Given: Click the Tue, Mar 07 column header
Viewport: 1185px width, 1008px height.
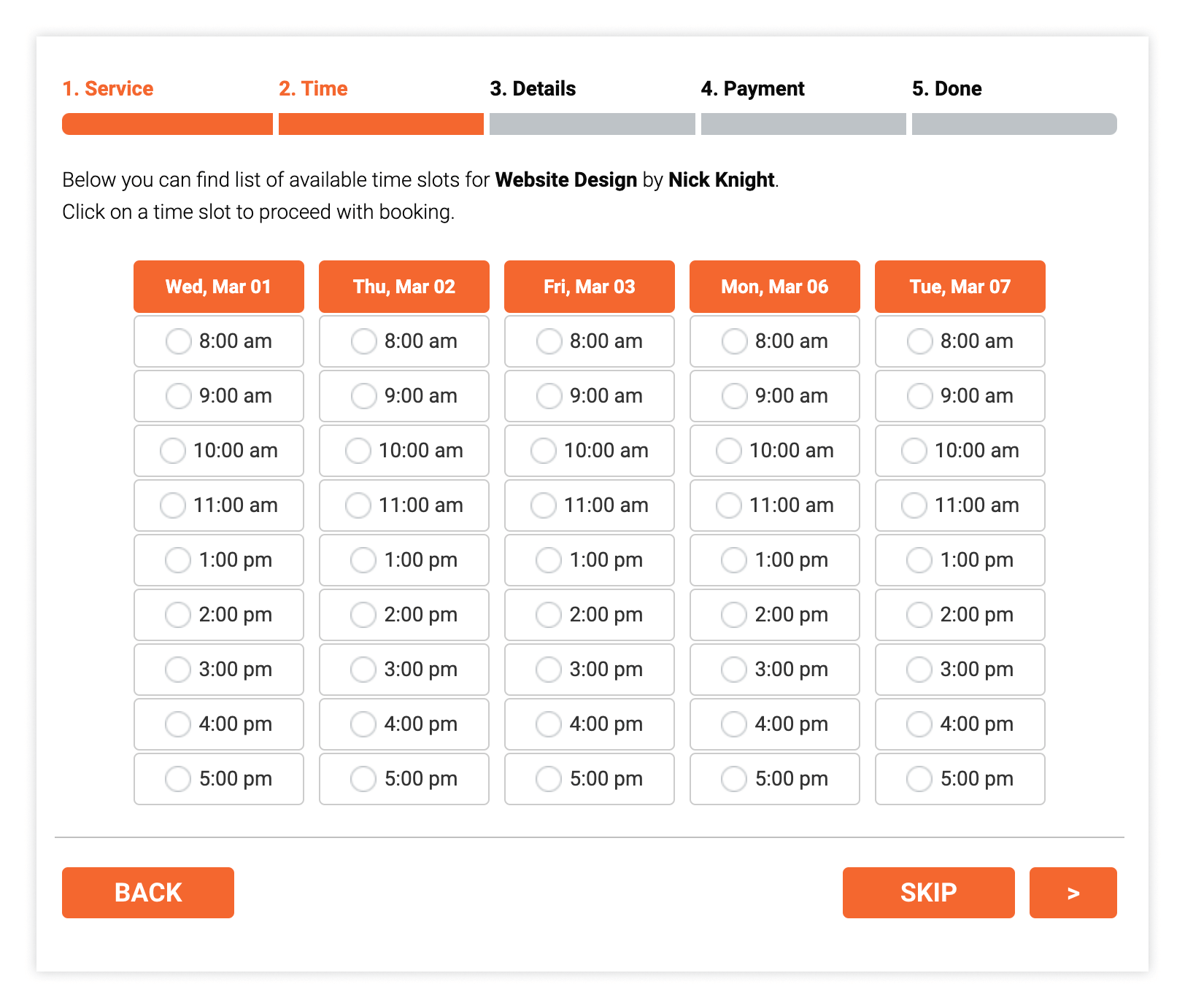Looking at the screenshot, I should [960, 287].
